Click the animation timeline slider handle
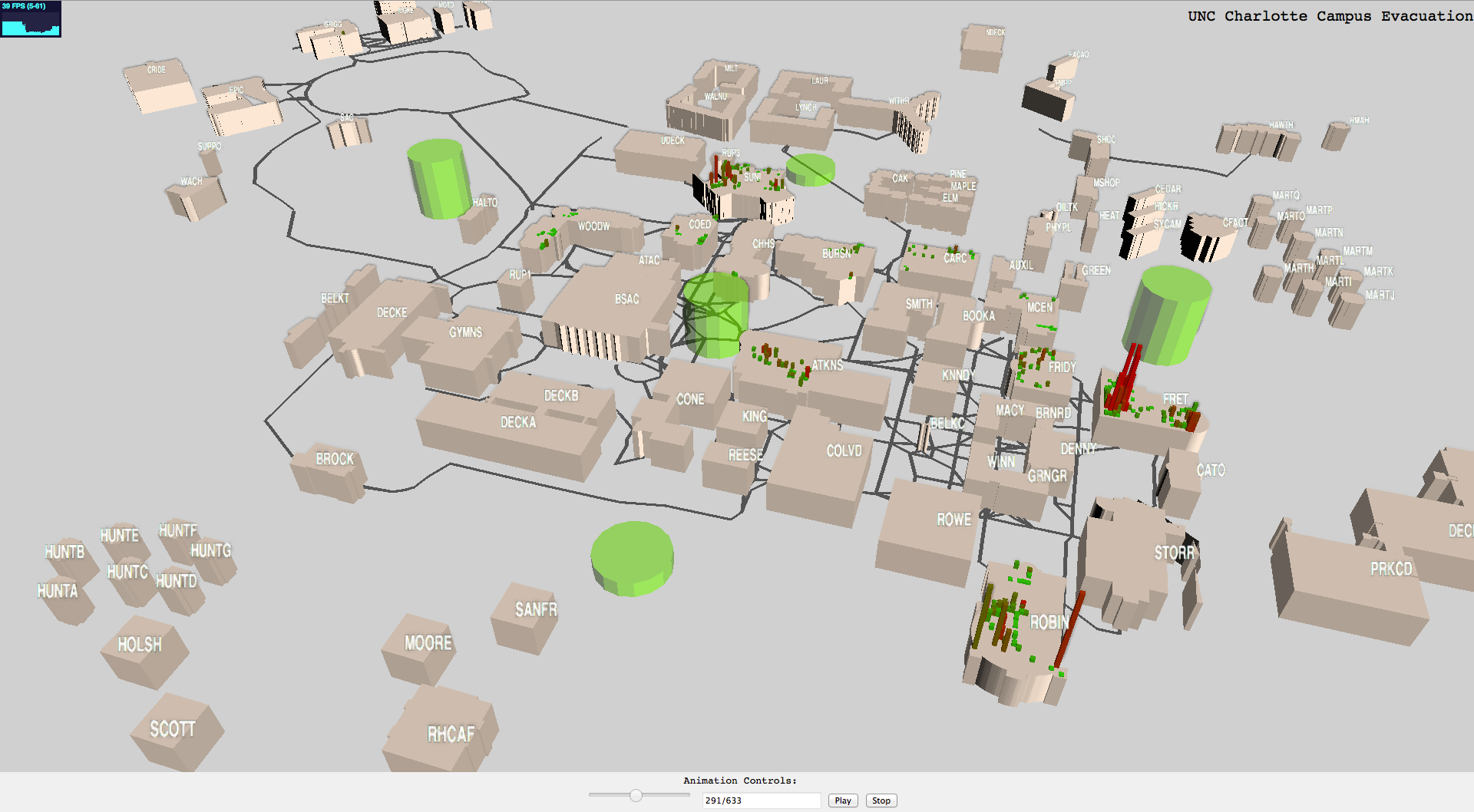This screenshot has height=812, width=1474. 636,795
